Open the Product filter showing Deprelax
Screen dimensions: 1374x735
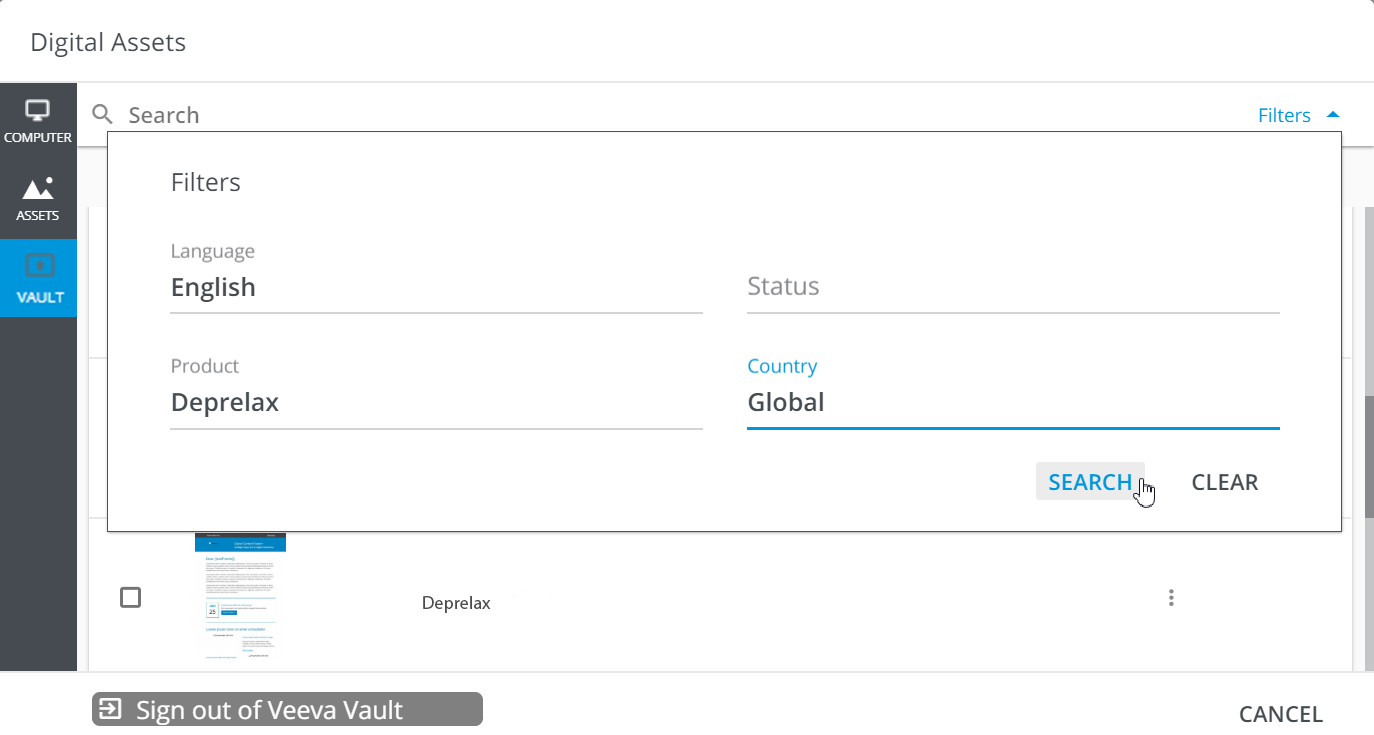click(x=436, y=403)
